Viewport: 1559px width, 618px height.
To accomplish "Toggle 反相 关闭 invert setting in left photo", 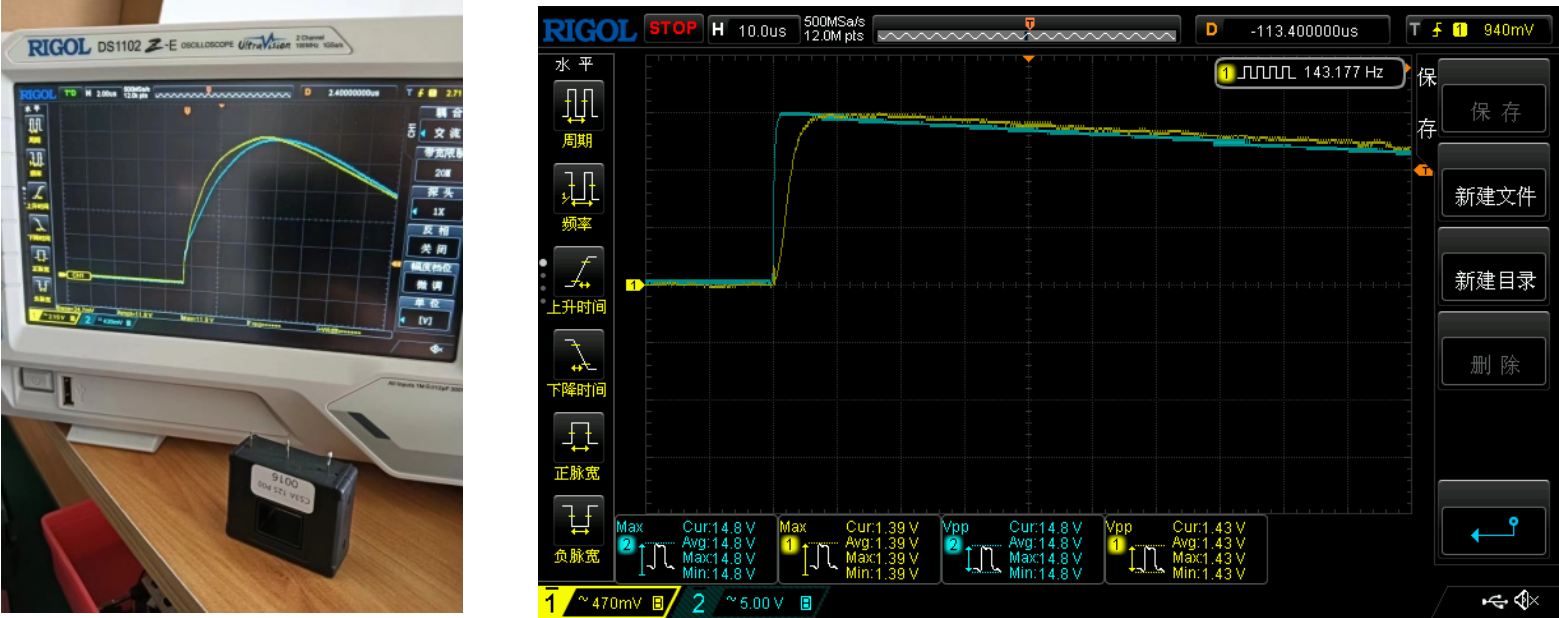I will pyautogui.click(x=435, y=240).
